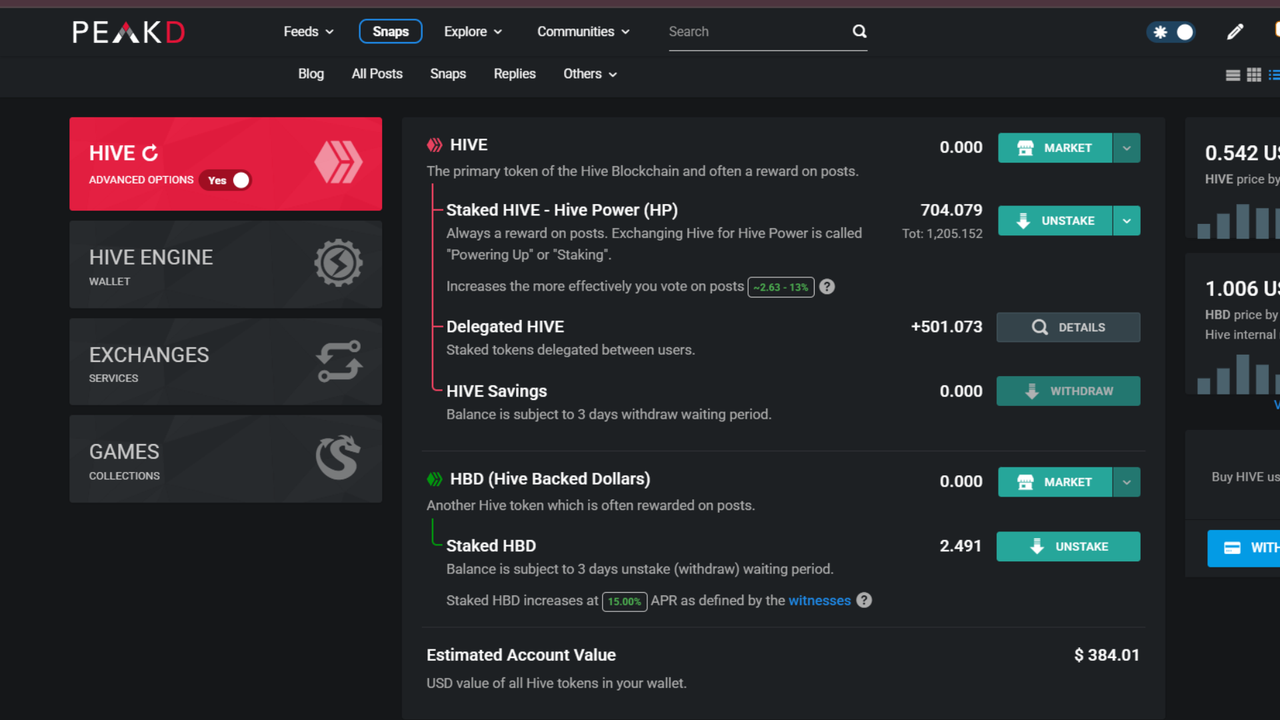Click the Exchanges swap arrows icon
The width and height of the screenshot is (1280, 720).
(x=339, y=361)
